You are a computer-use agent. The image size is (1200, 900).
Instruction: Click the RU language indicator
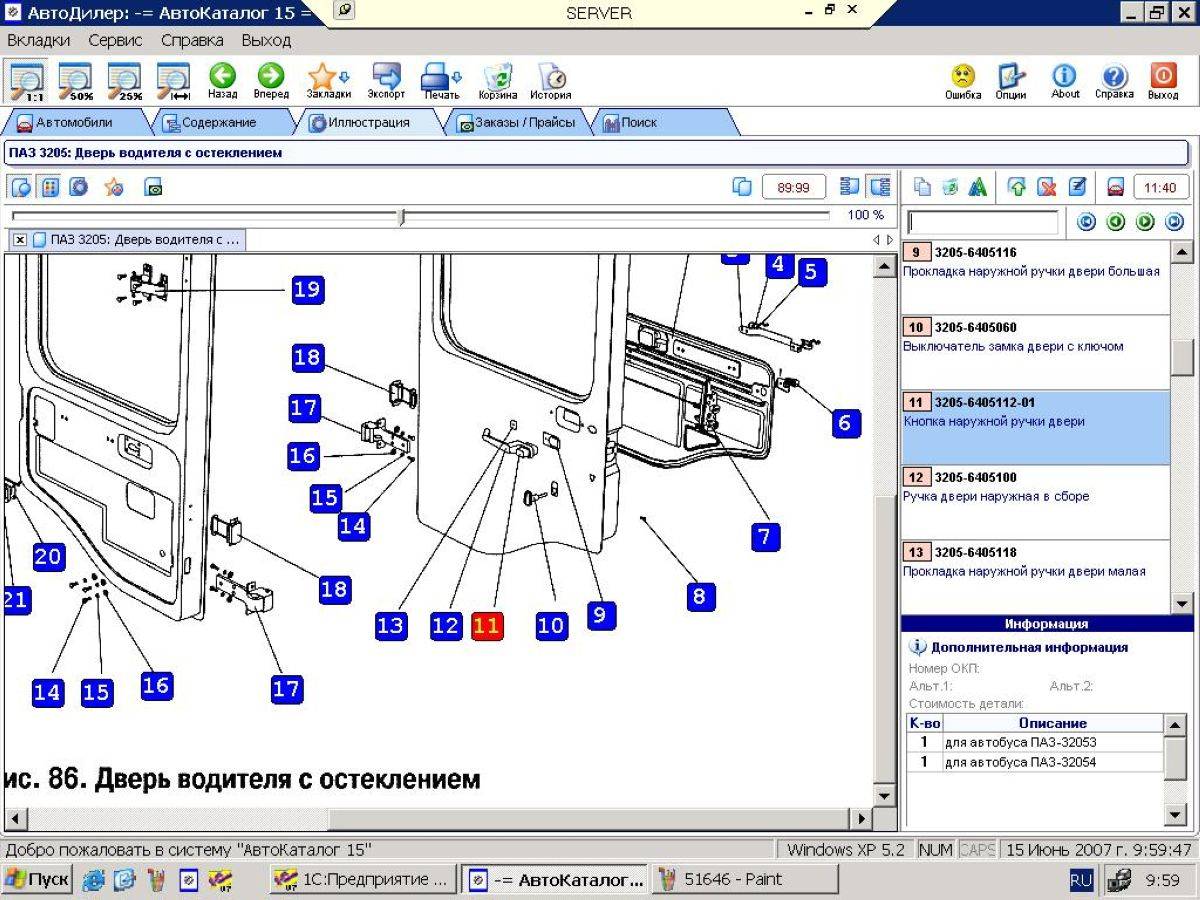tap(1081, 880)
